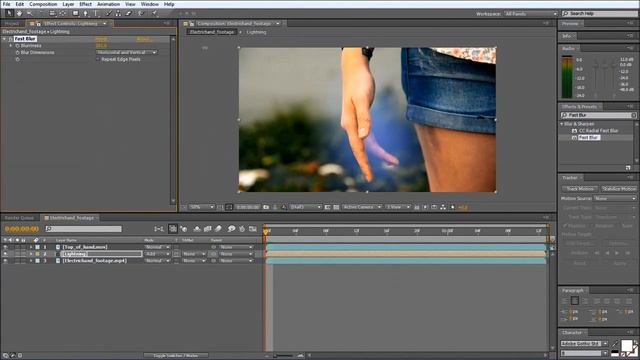Image resolution: width=640 pixels, height=360 pixels.
Task: Take snapshot with camera icon in viewer
Action: pos(266,207)
